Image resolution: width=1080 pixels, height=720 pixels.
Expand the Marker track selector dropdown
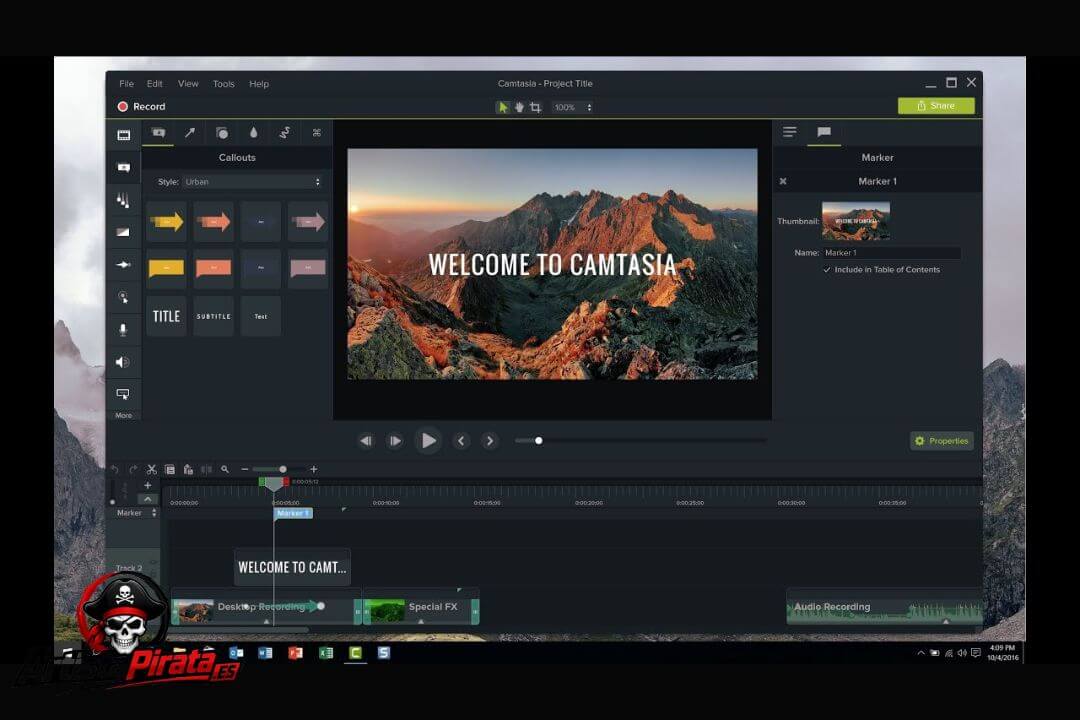(x=154, y=513)
